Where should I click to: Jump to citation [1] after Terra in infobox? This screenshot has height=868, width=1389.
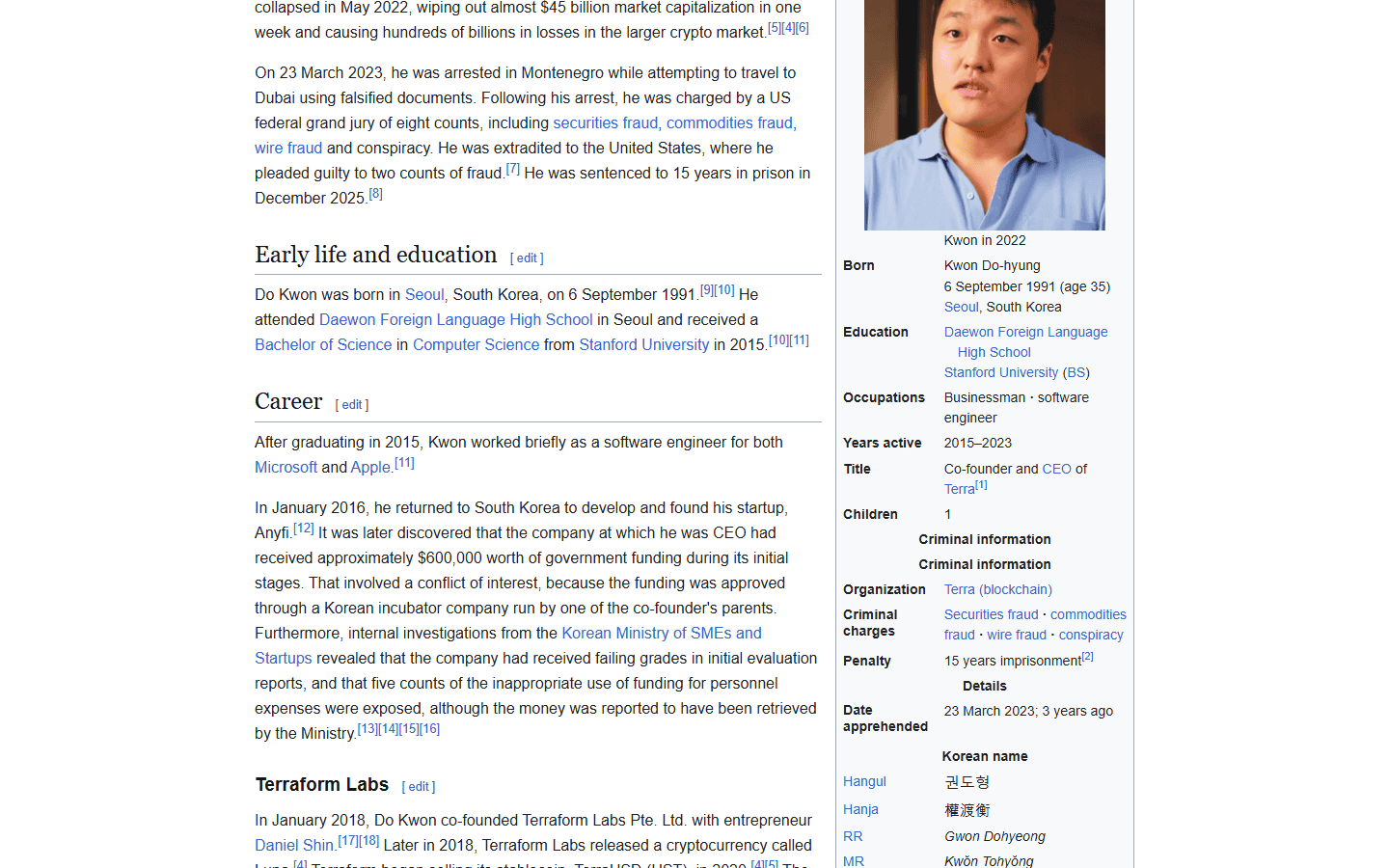[981, 485]
